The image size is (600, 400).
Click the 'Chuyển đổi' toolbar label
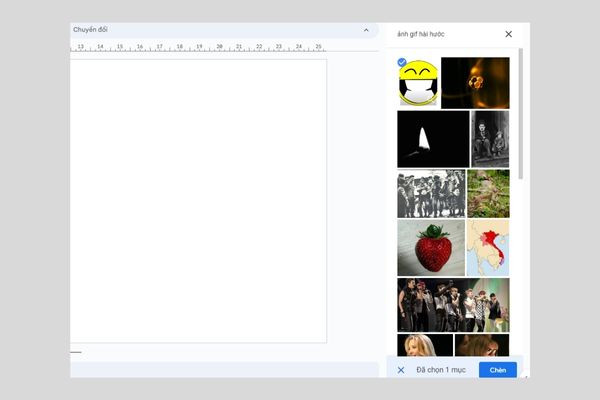click(90, 29)
